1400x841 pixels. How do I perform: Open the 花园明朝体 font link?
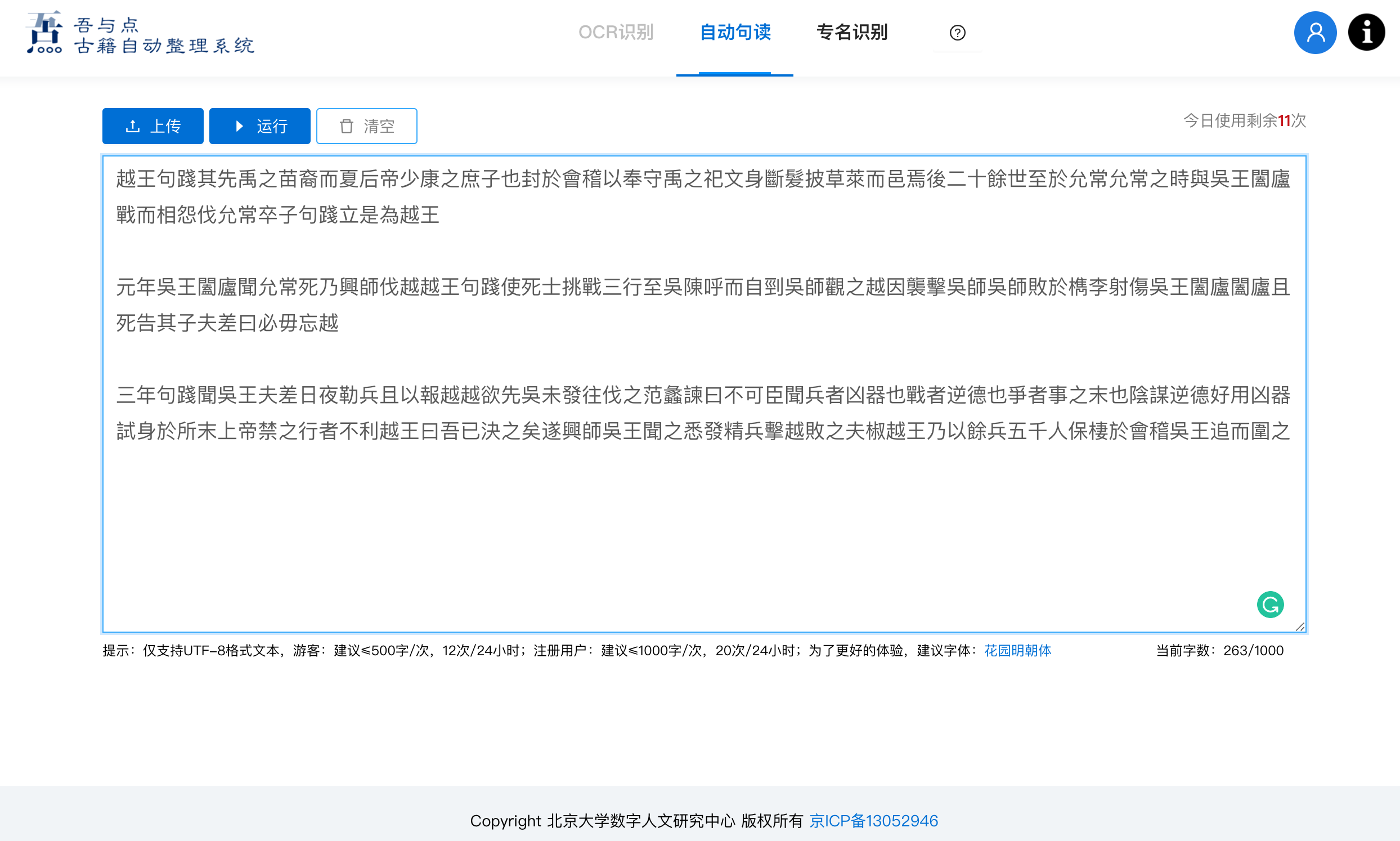(x=1017, y=651)
